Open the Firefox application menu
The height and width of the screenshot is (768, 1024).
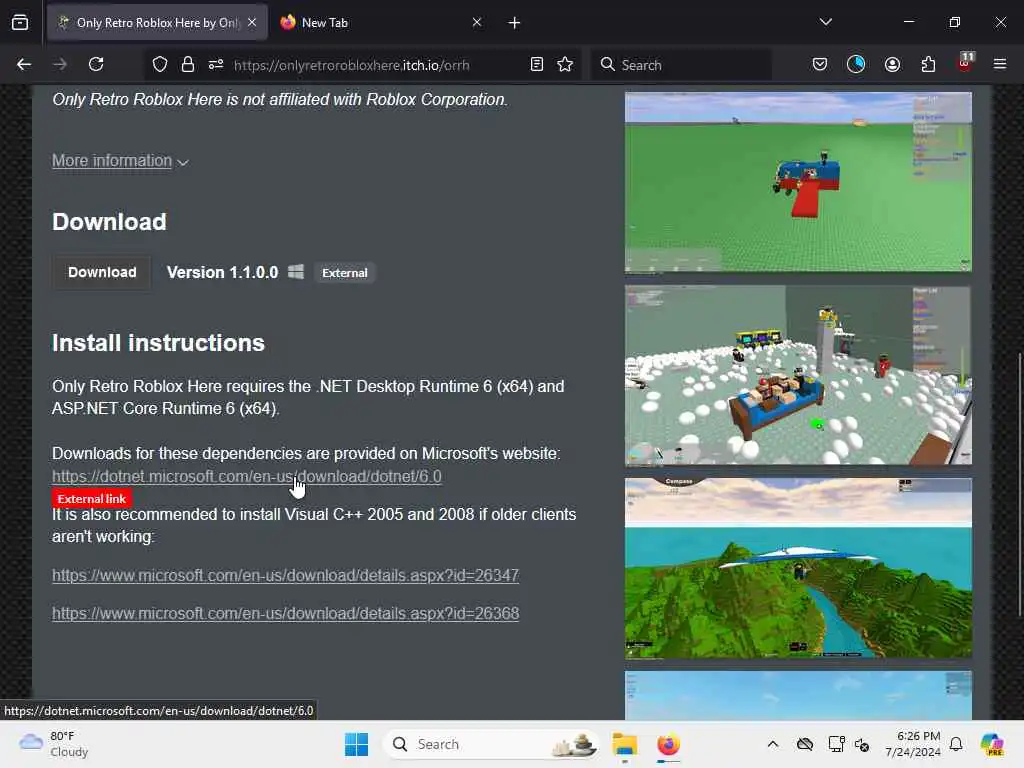1000,64
